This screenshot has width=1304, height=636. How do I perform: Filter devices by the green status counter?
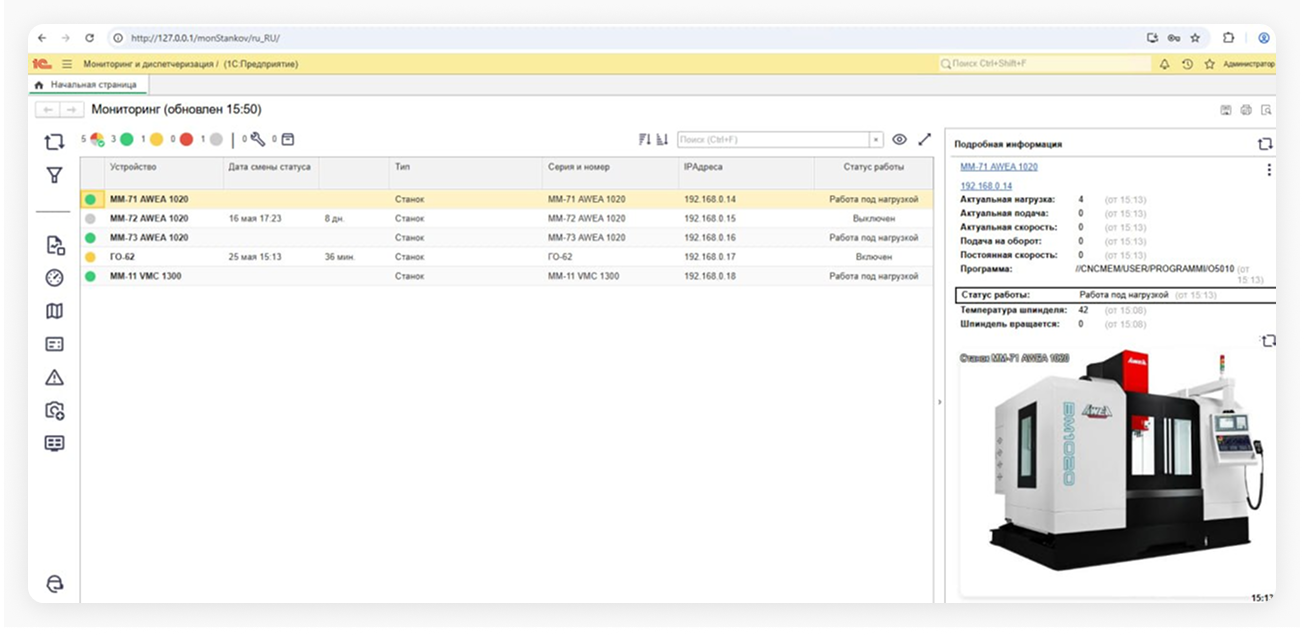pyautogui.click(x=127, y=140)
